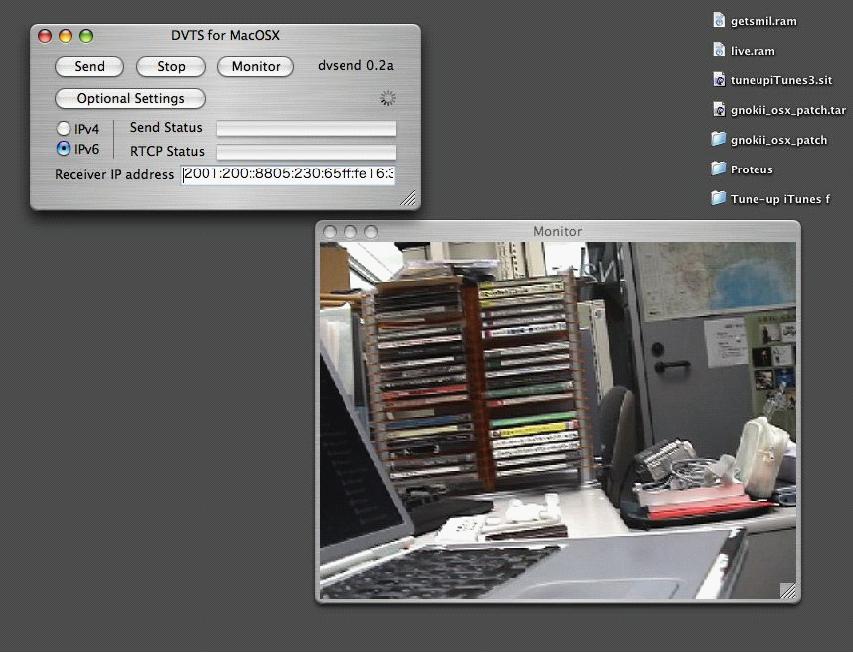Open the getsmil.ram file icon

point(718,20)
